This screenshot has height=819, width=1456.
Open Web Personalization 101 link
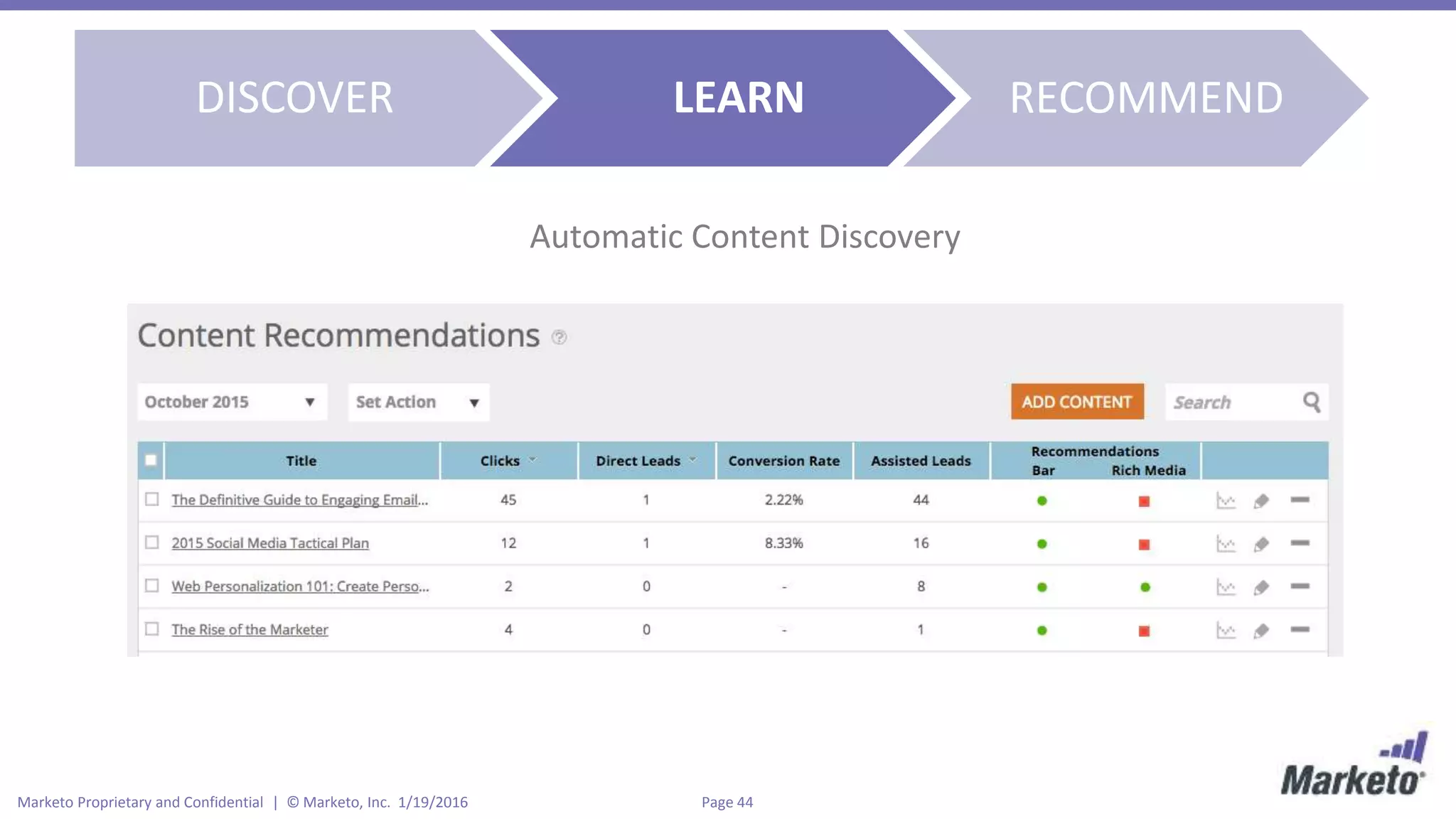300,587
